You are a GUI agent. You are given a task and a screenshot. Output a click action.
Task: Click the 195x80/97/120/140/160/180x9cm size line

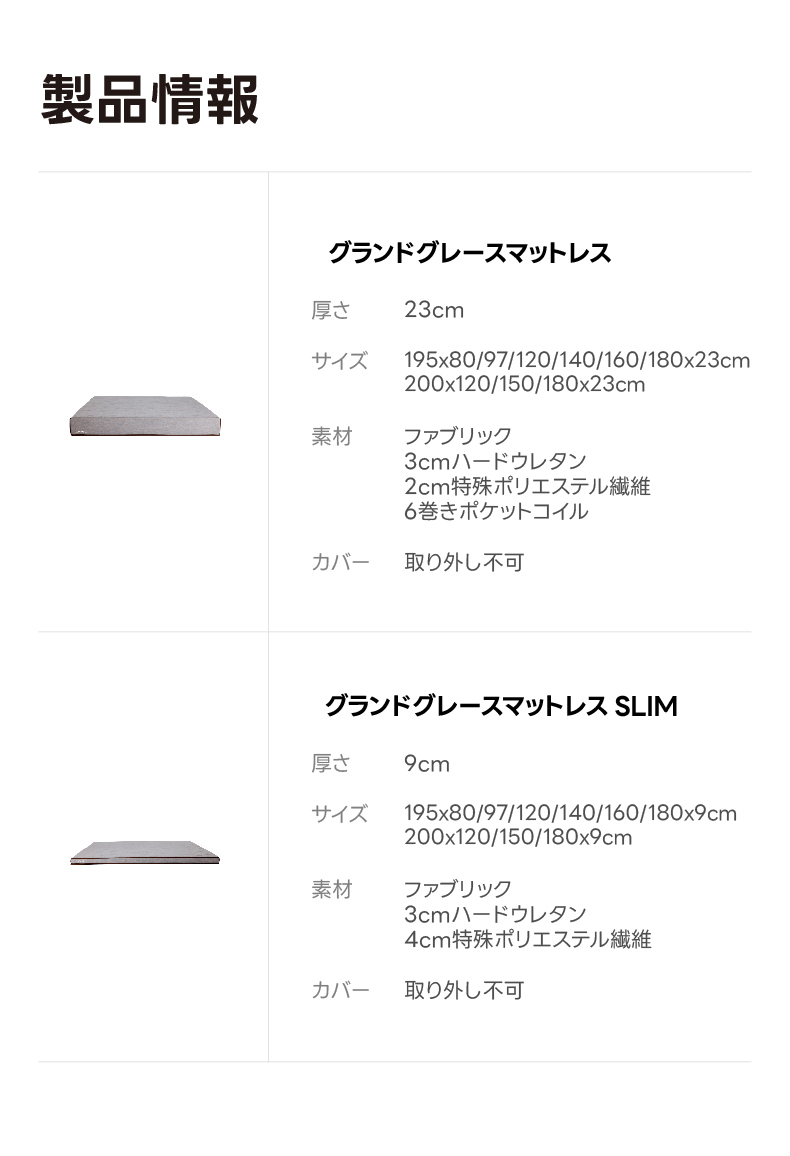(570, 813)
